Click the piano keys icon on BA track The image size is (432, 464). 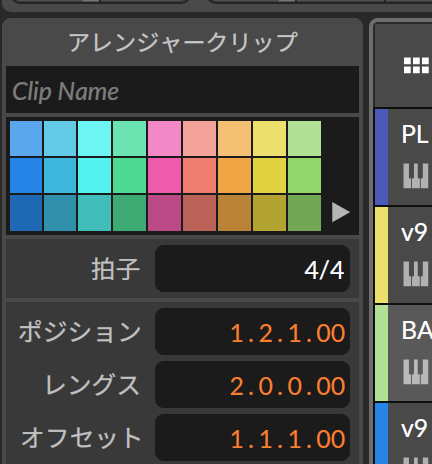coord(416,372)
